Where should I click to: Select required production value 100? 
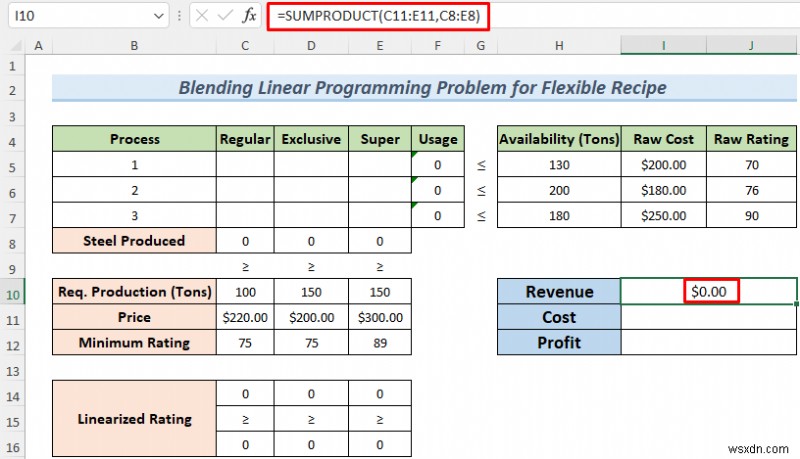245,292
